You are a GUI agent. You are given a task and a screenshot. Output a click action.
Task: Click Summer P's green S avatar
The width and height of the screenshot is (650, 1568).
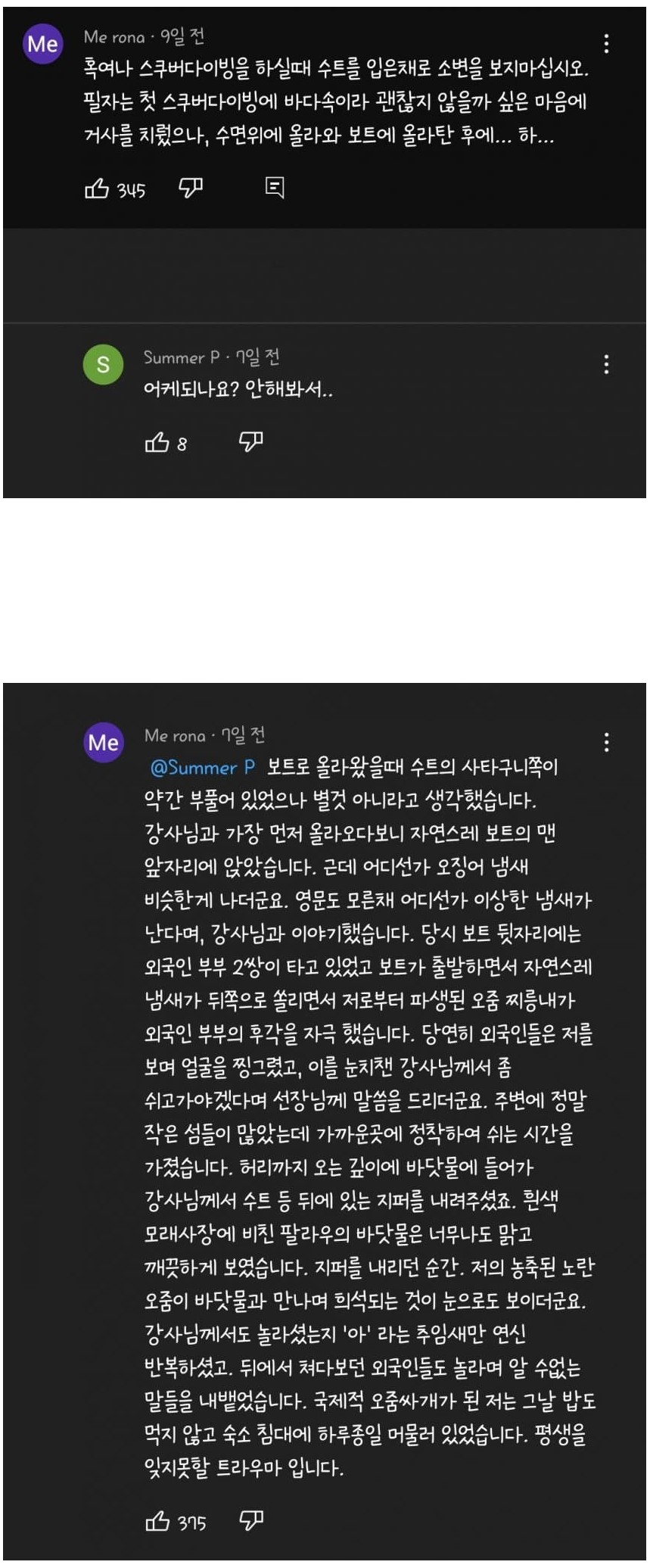[x=103, y=365]
